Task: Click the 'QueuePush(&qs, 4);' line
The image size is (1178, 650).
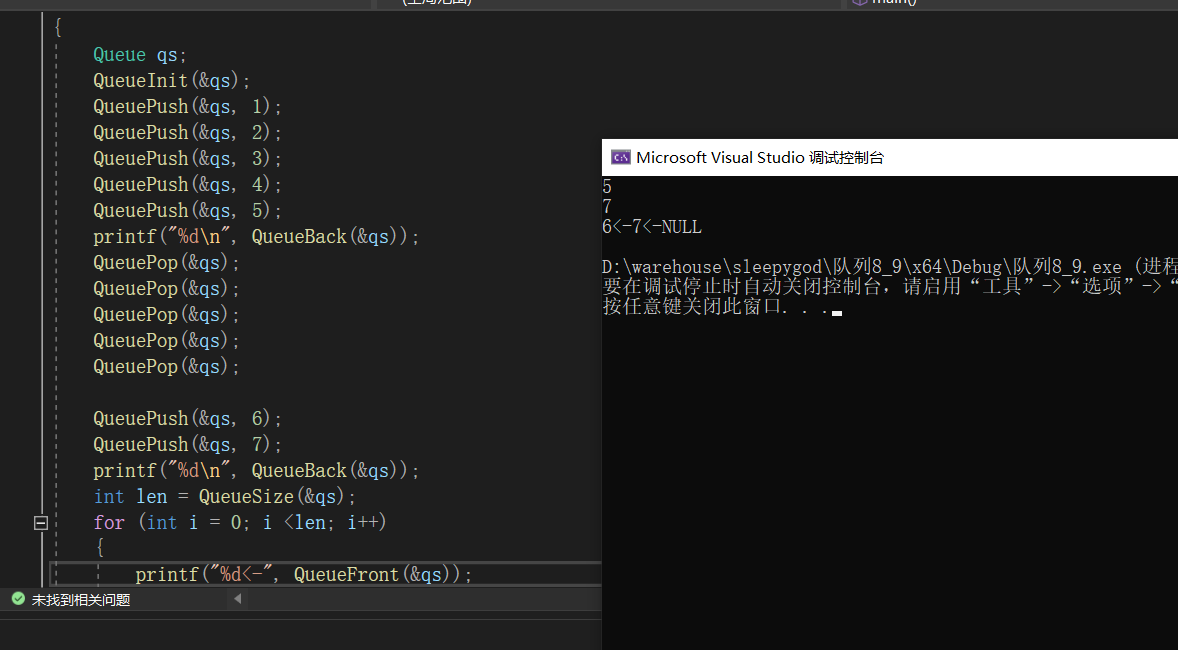Action: (187, 184)
